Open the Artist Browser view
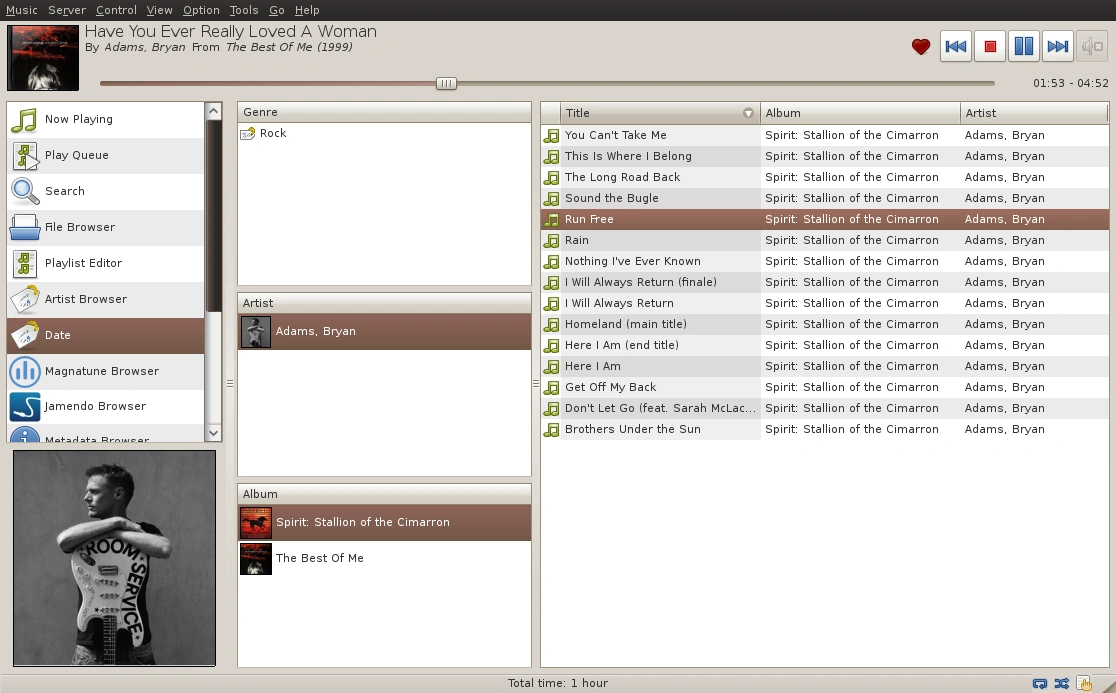Viewport: 1116px width, 693px height. [x=105, y=299]
